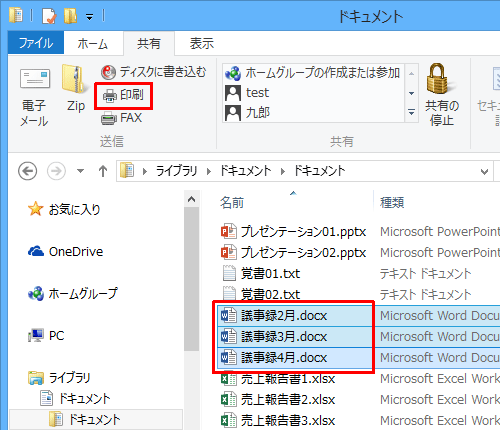500x430 pixels.
Task: Open the address bar history dropdown
Action: (484, 172)
